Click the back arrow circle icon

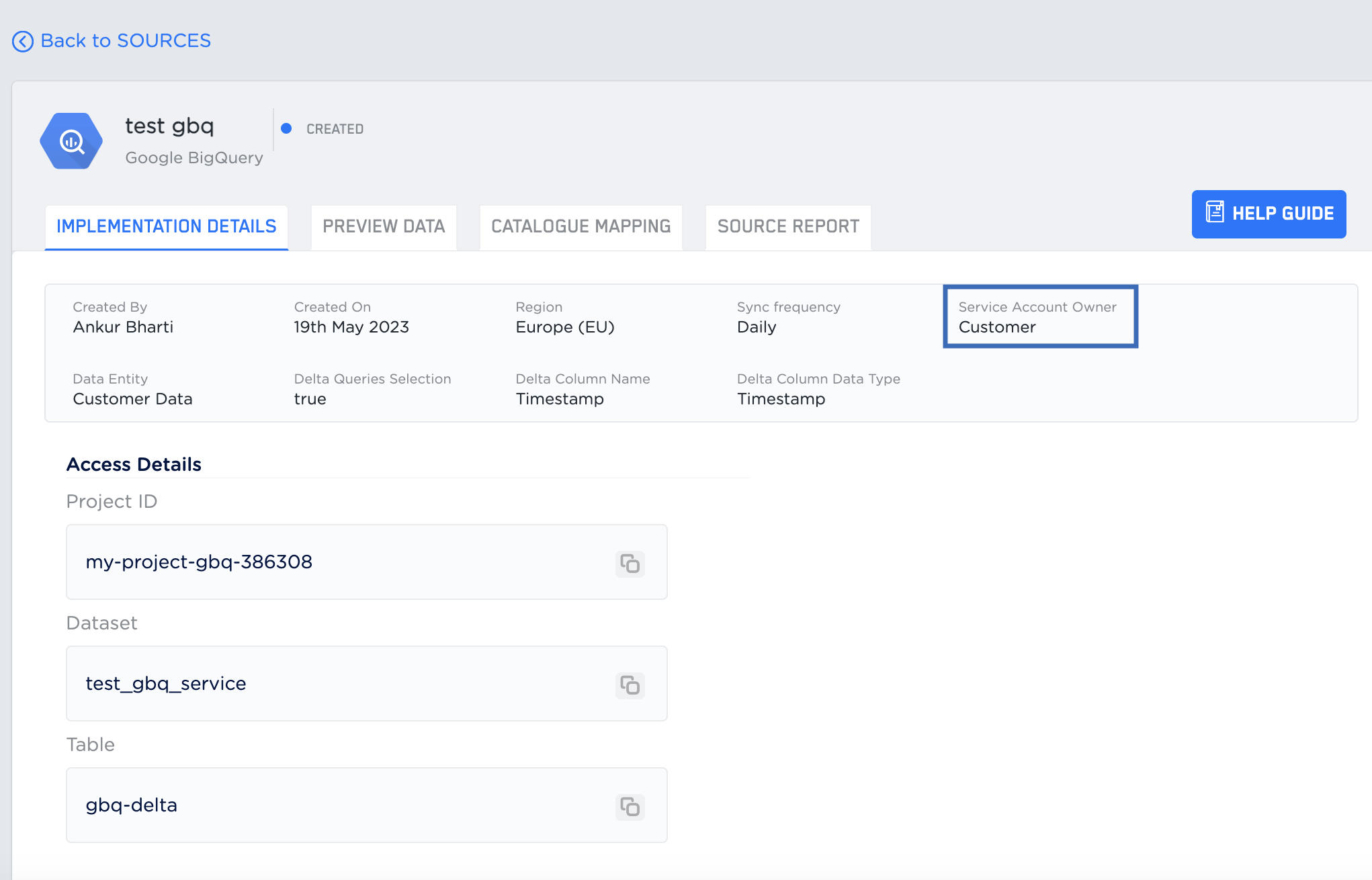23,42
